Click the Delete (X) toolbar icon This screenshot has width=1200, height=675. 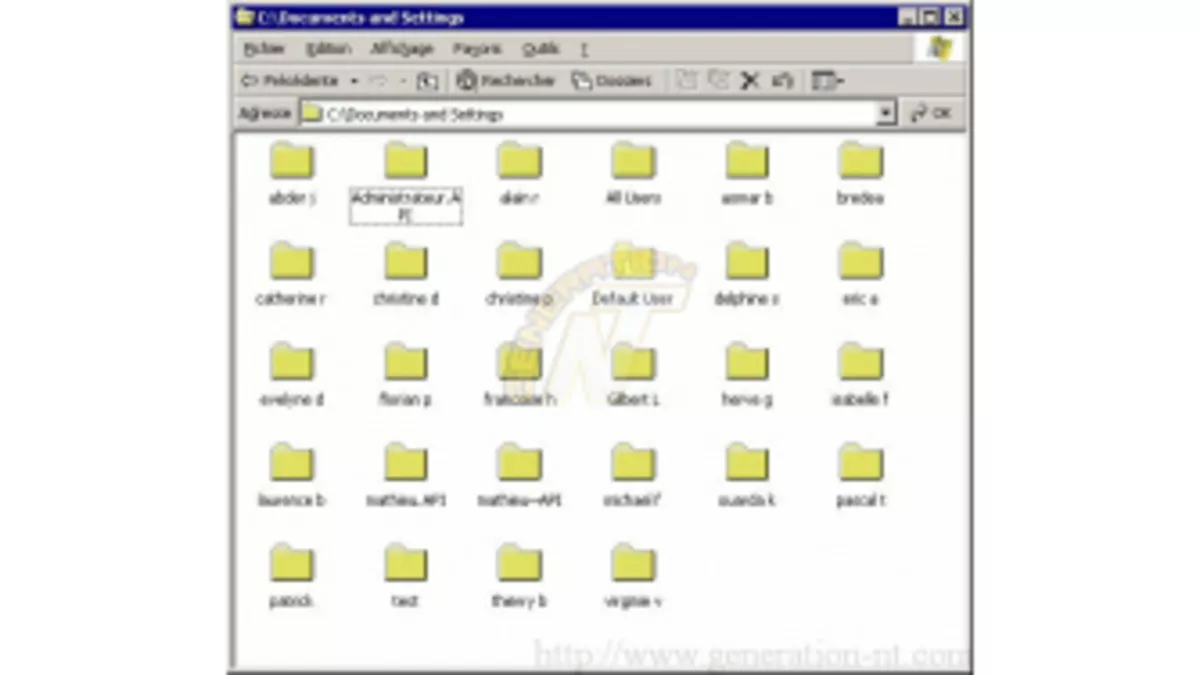click(x=750, y=81)
